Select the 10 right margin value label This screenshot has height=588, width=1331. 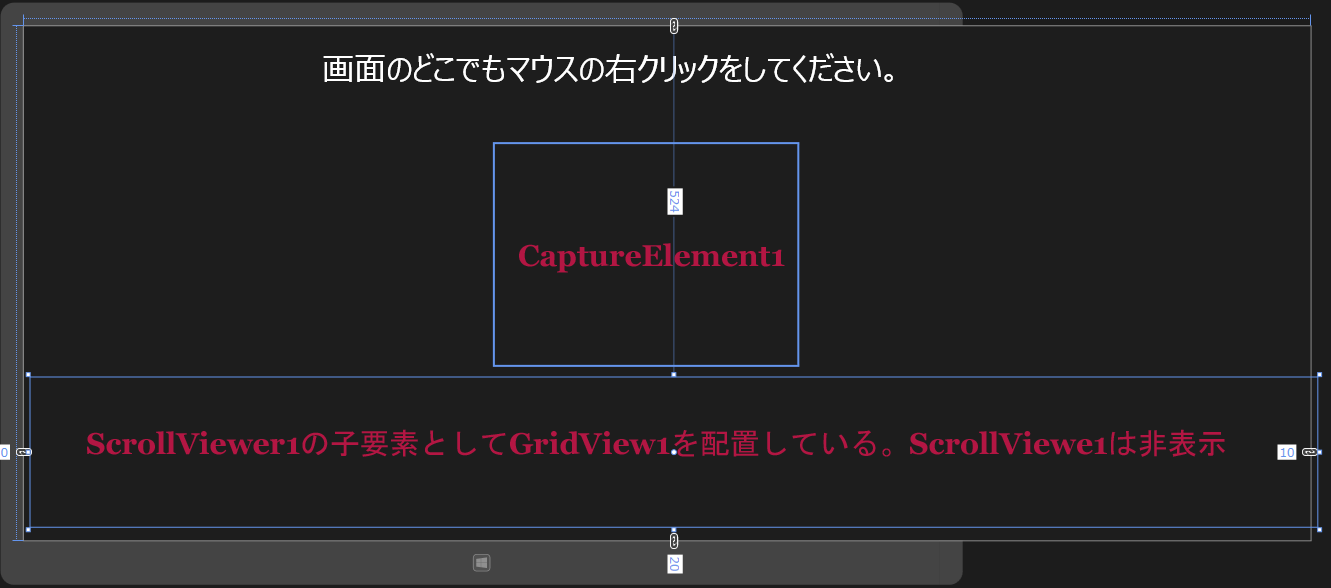point(1287,453)
